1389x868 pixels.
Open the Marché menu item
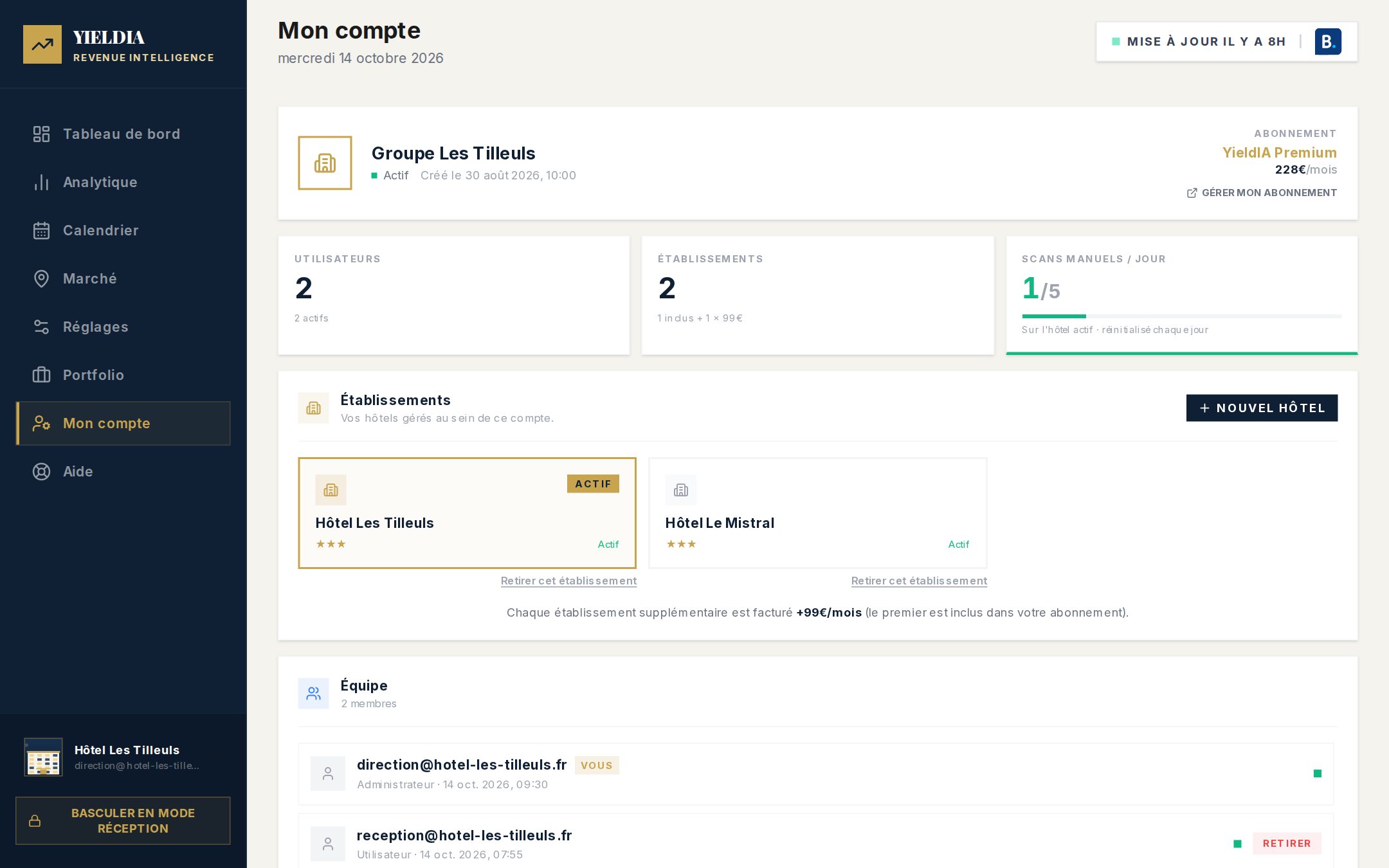(123, 278)
